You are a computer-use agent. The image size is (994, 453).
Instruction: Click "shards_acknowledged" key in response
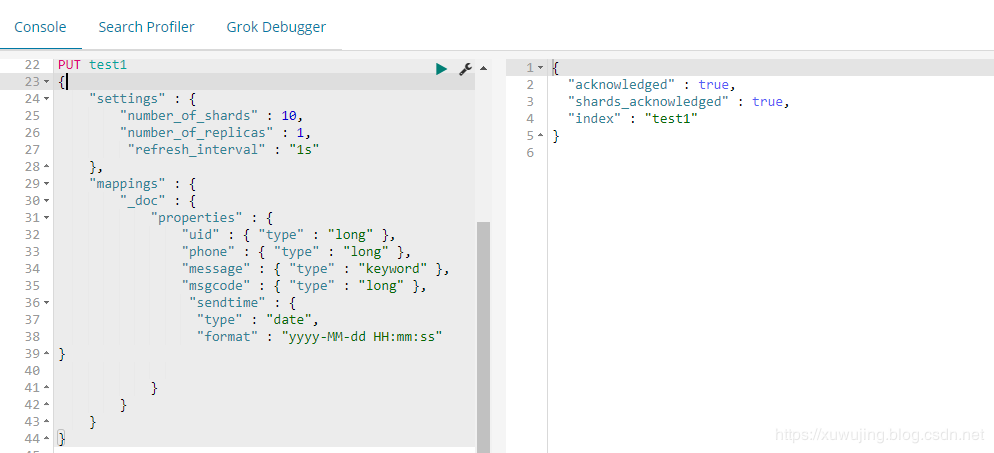click(649, 102)
